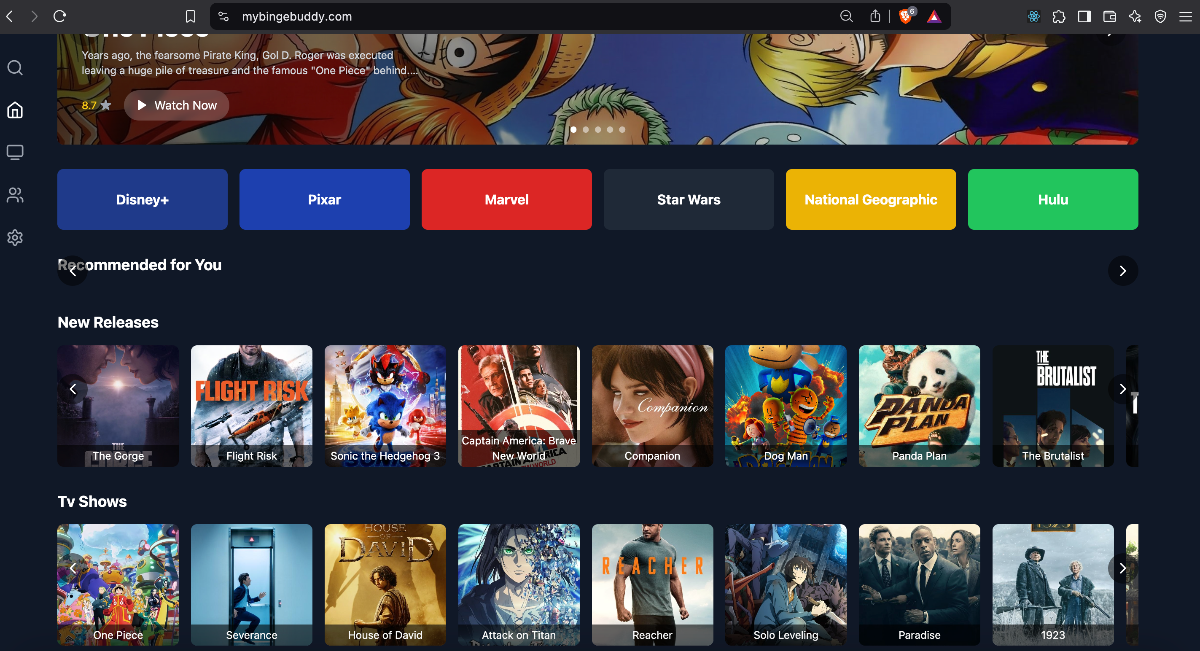Open Reacher show poster
Image resolution: width=1200 pixels, height=651 pixels.
(653, 585)
